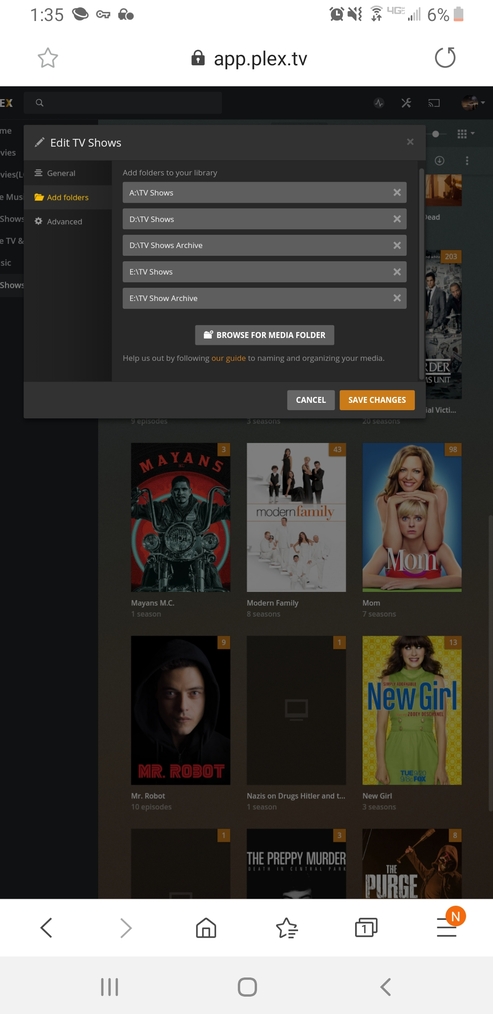
Task: Click the Plex cast icon
Action: (x=433, y=103)
